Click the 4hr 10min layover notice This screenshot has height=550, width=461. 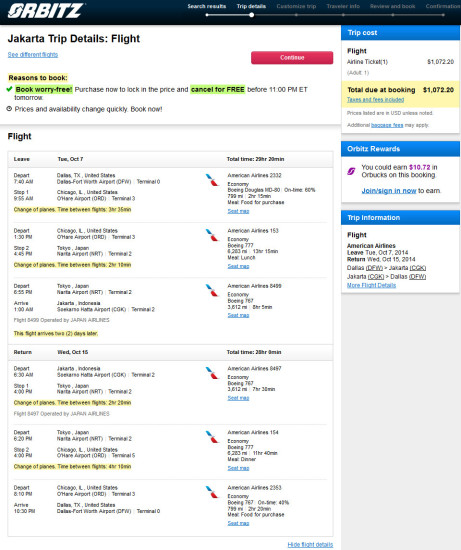tap(72, 467)
